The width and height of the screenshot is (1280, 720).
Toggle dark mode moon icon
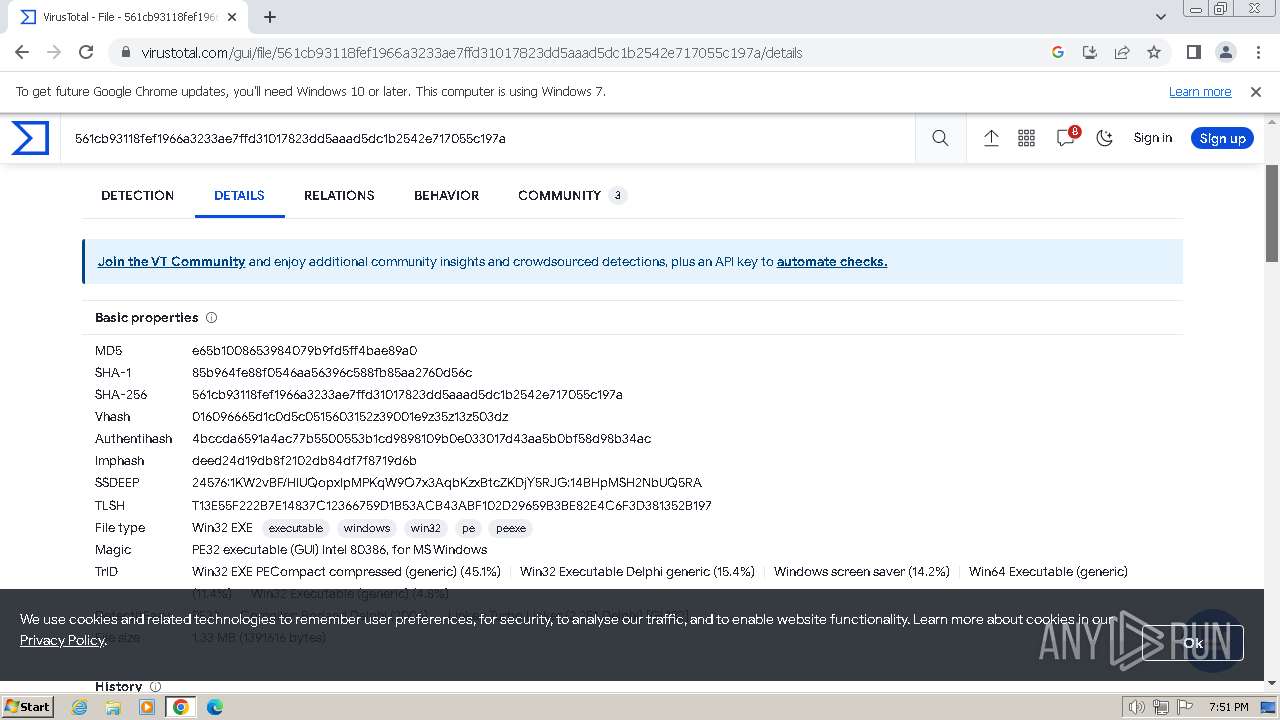1104,138
